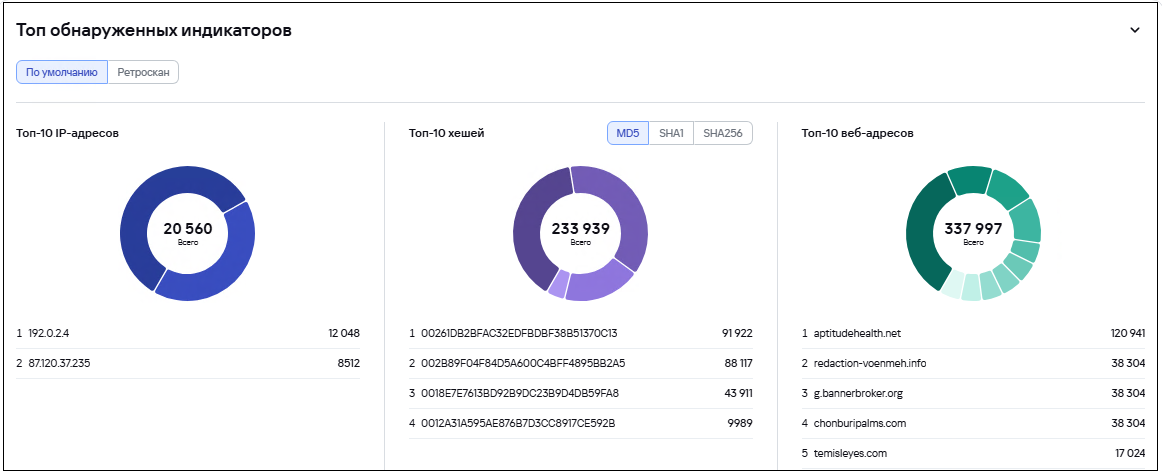Click hash count 9989

[740, 424]
